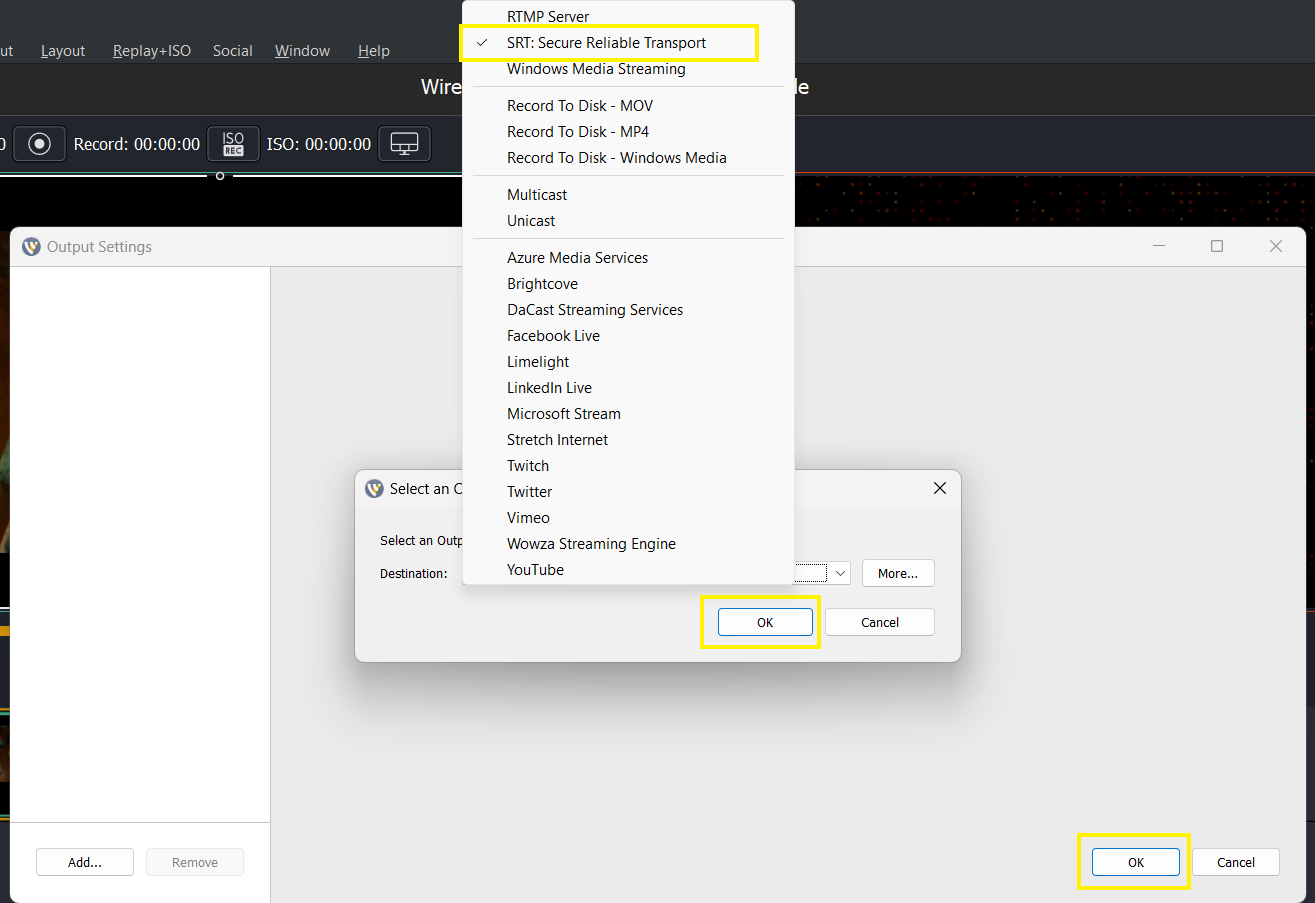Select Facebook Live destination
The image size is (1315, 903).
click(628, 336)
